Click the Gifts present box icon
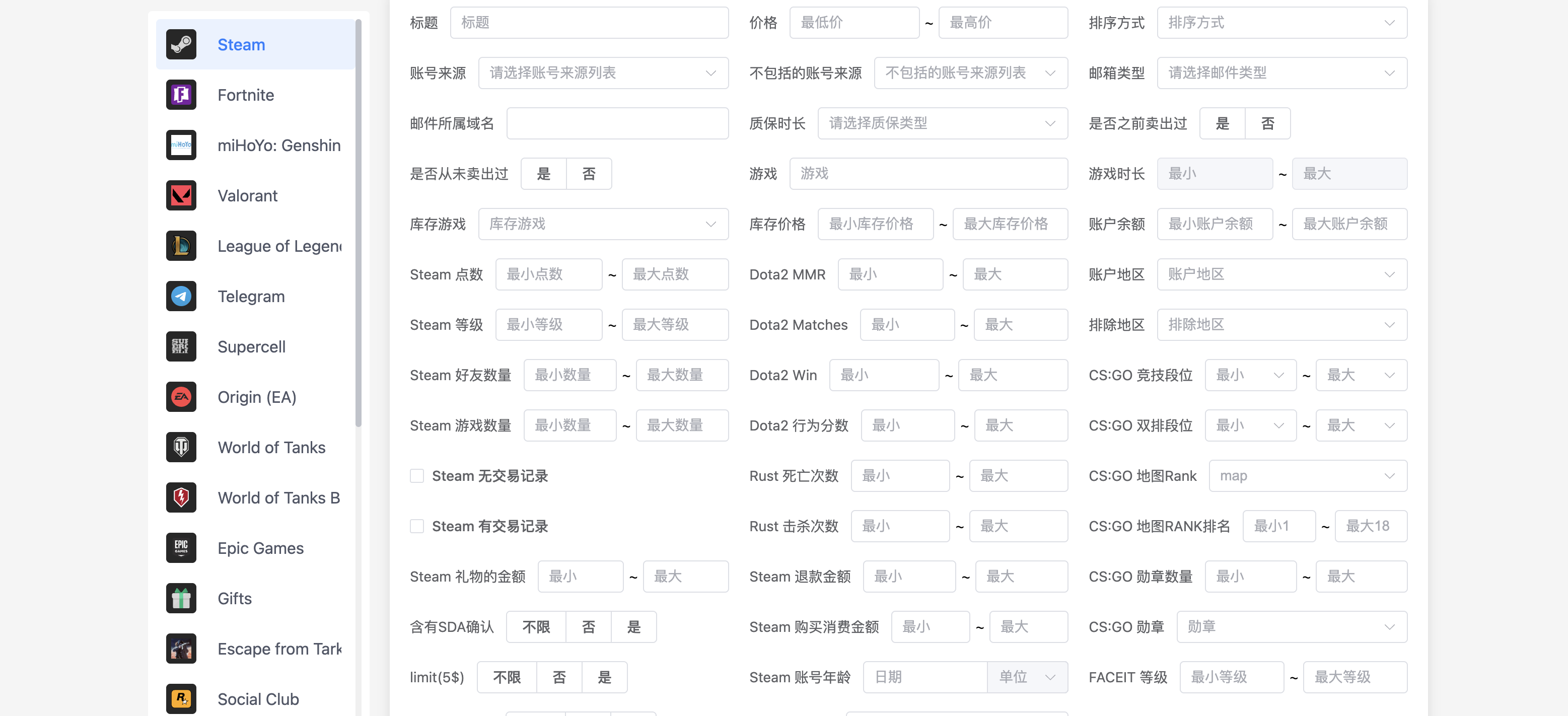The height and width of the screenshot is (716, 1568). pyautogui.click(x=181, y=599)
